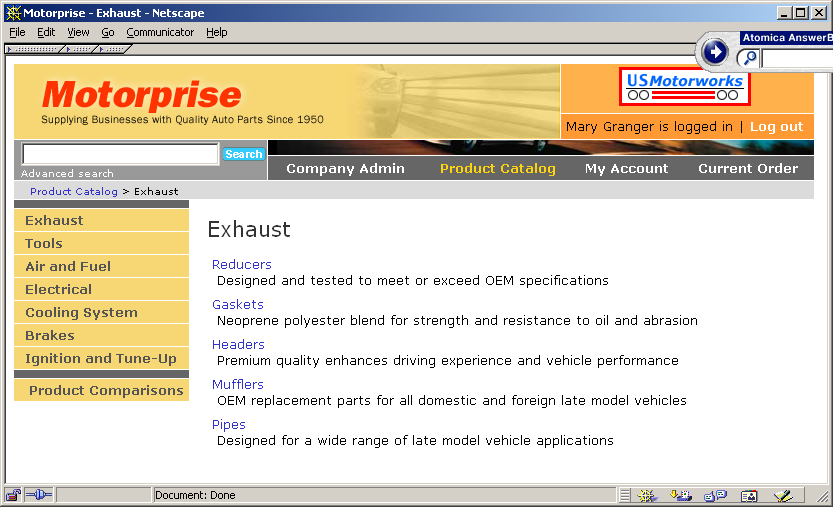This screenshot has width=833, height=507.
Task: View the Current Order tab
Action: click(x=748, y=168)
